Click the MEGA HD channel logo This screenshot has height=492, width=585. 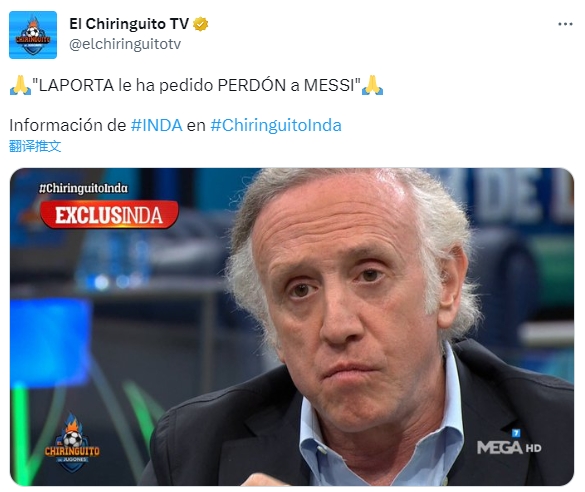(x=509, y=447)
